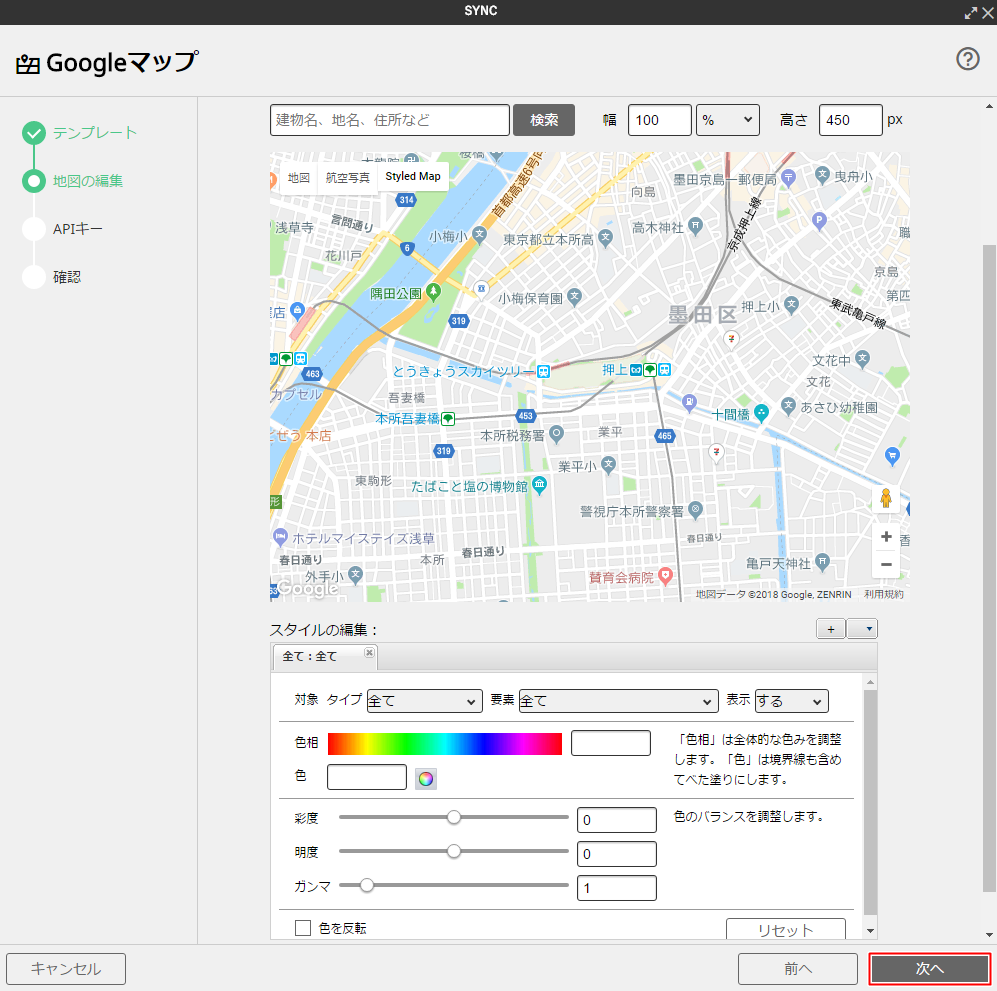Click the Street View pegman icon
The height and width of the screenshot is (991, 997).
click(x=886, y=498)
